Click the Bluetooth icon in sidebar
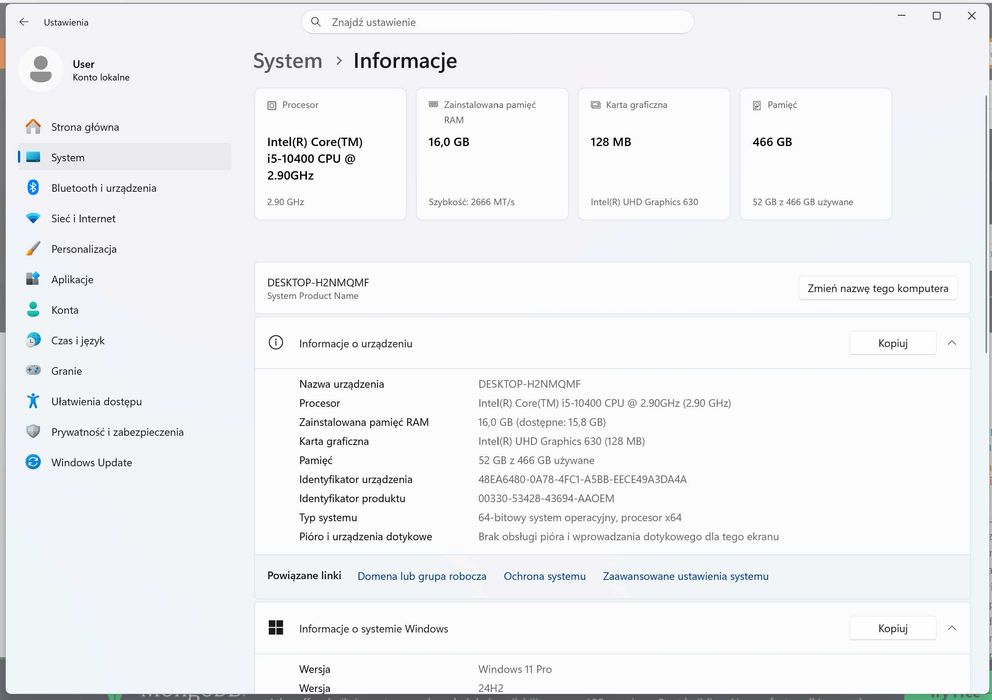Screen dimensions: 992x700 [x=33, y=187]
